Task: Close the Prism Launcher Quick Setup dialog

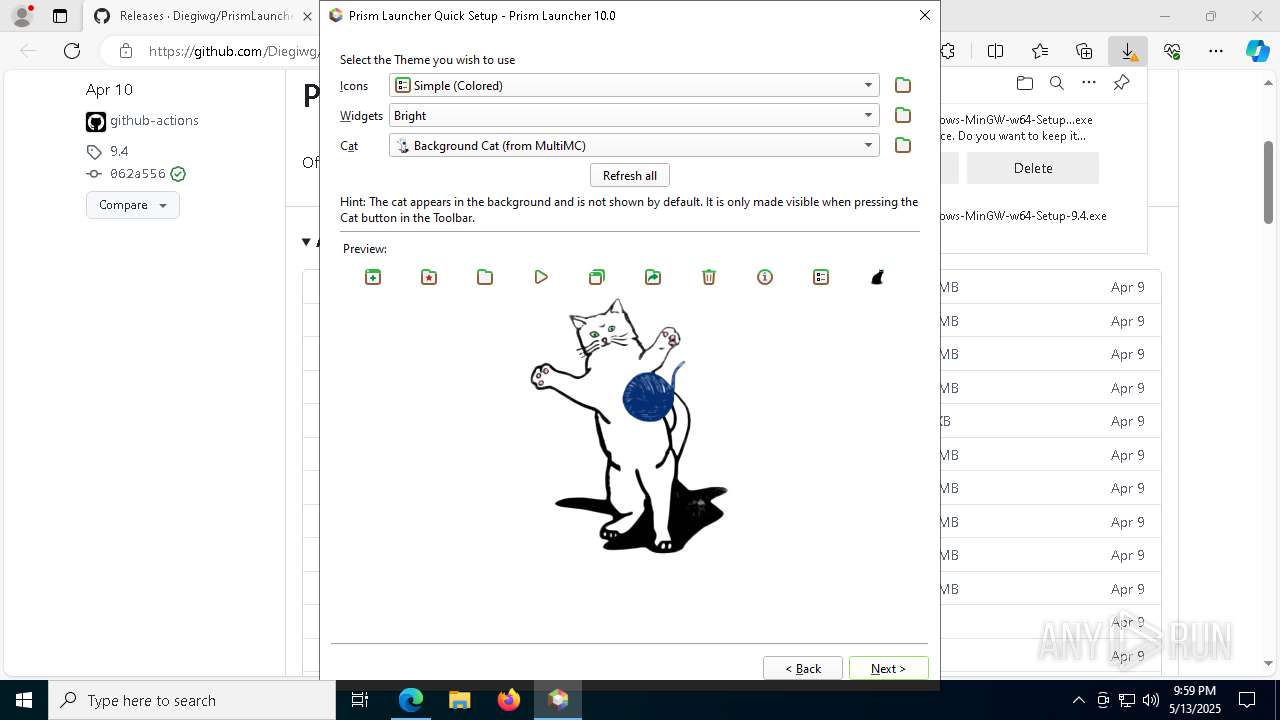Action: [925, 15]
